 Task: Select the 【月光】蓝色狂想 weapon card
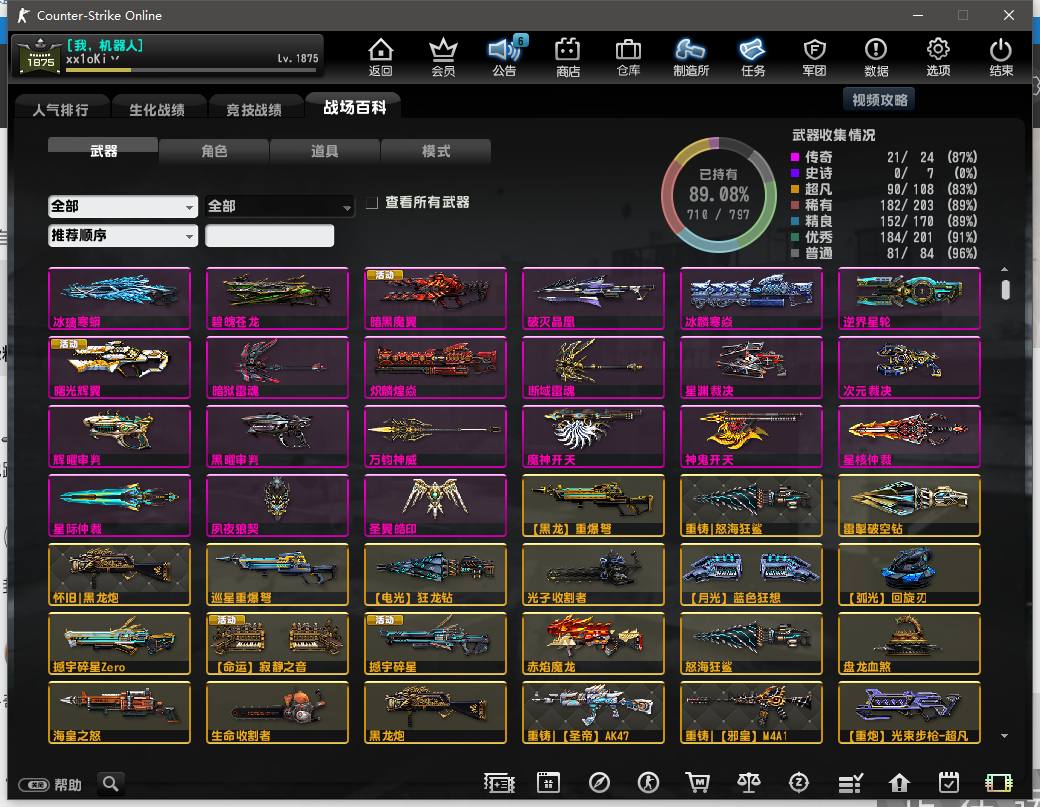(751, 574)
